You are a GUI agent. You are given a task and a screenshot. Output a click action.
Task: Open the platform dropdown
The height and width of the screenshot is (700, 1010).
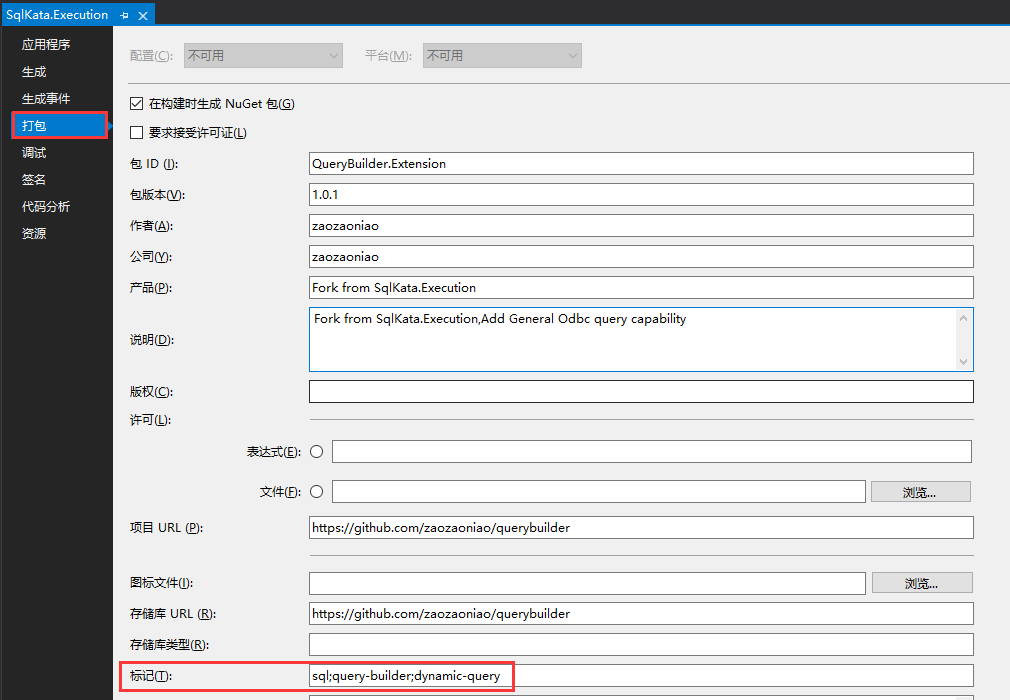(x=502, y=55)
